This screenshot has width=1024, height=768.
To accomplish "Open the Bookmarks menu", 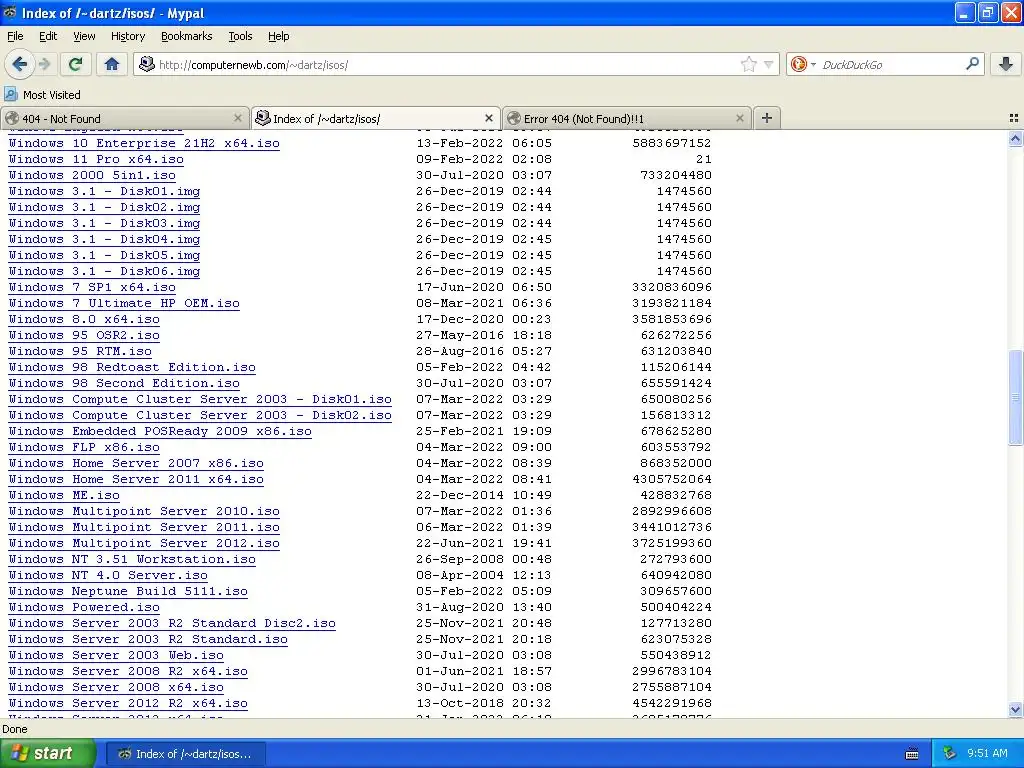I will pyautogui.click(x=186, y=37).
